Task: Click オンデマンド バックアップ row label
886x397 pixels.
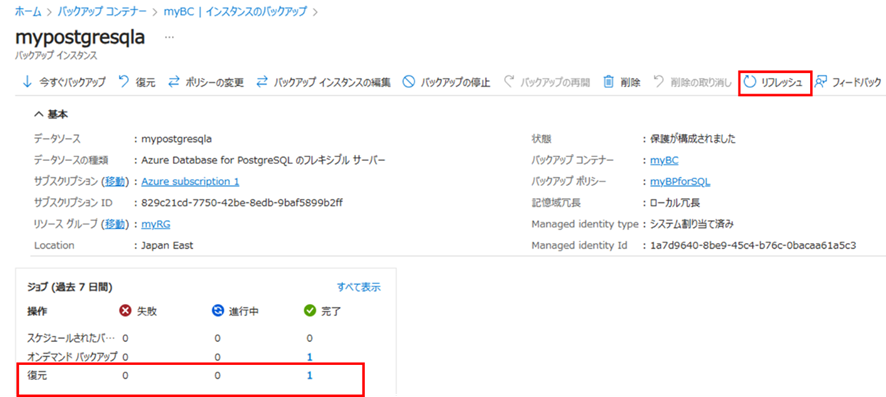Action: point(72,357)
